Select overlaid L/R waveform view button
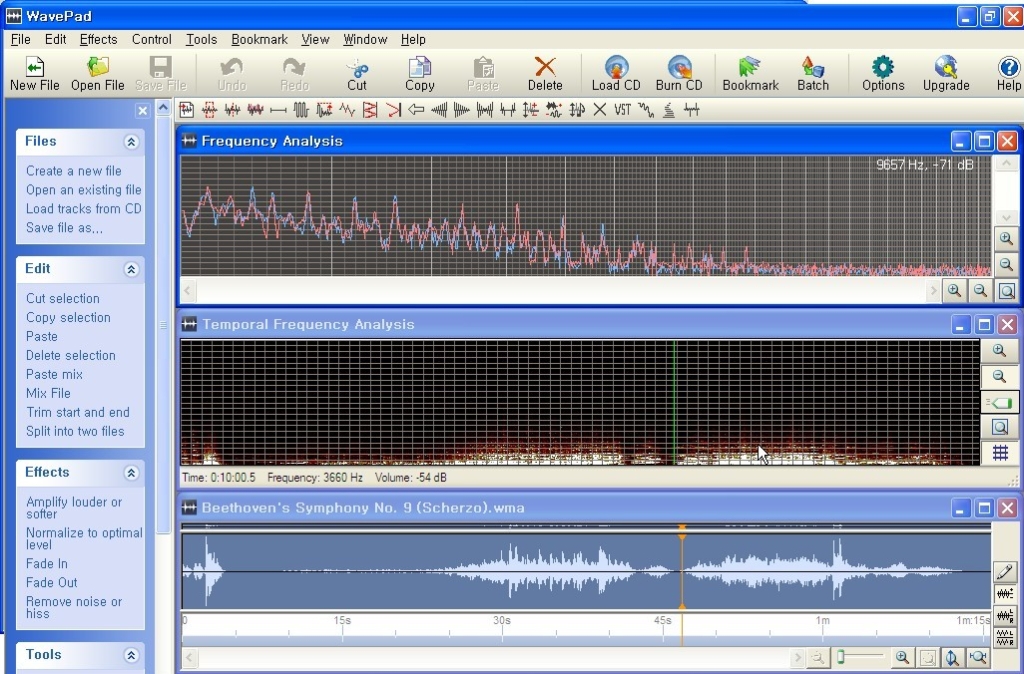This screenshot has width=1024, height=674. click(1004, 615)
